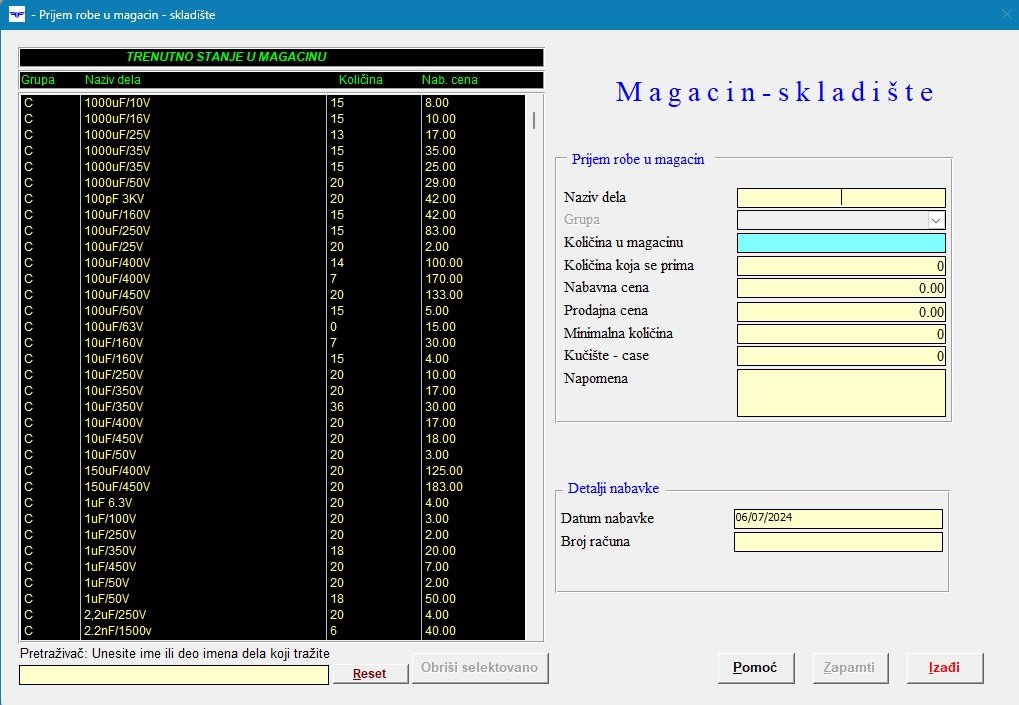
Task: Select the Prodajna cena input box
Action: [x=840, y=312]
